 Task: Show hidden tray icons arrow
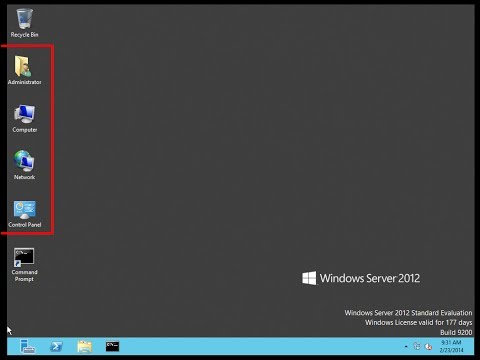click(x=406, y=347)
